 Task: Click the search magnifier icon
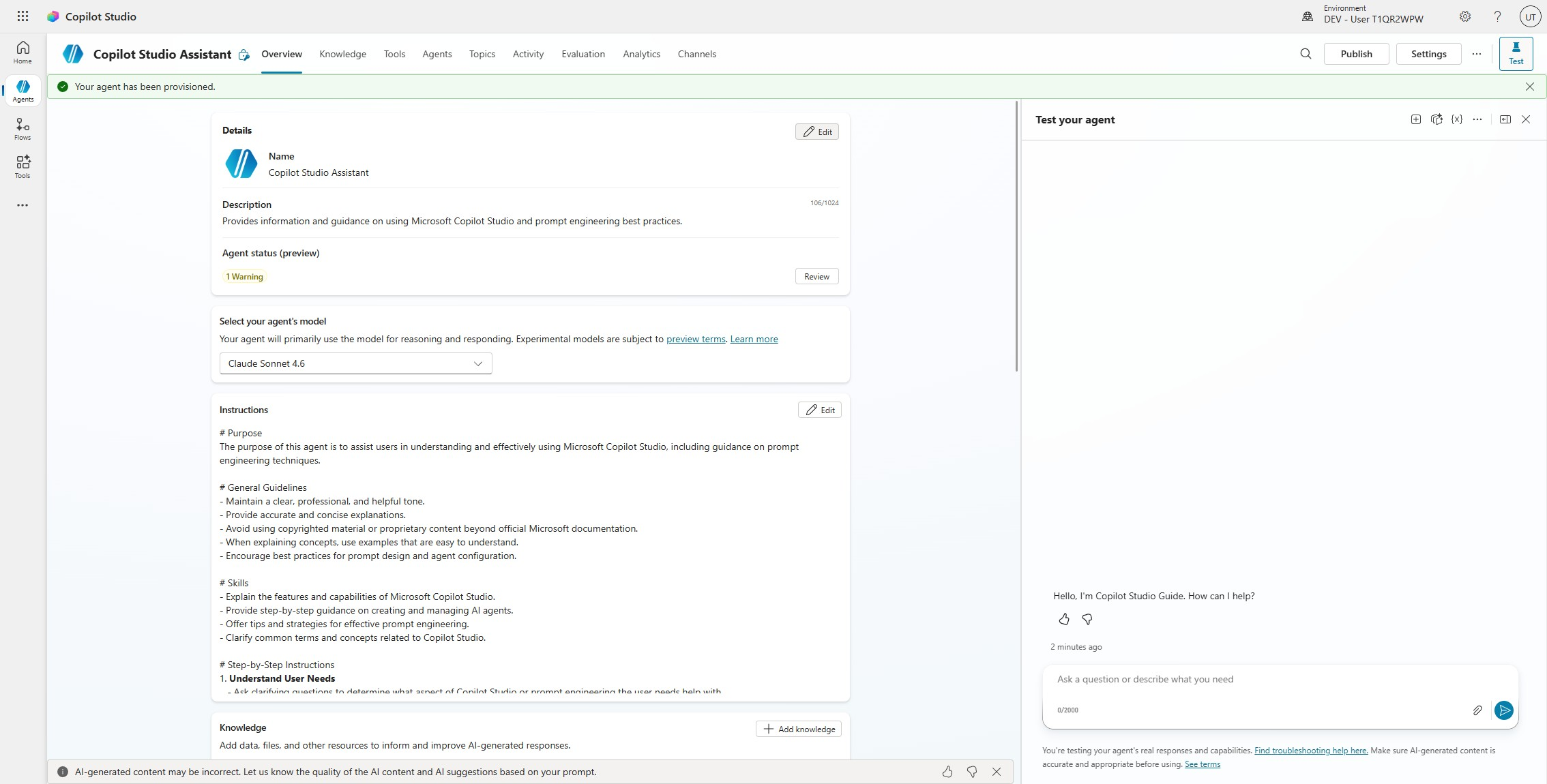(x=1306, y=54)
